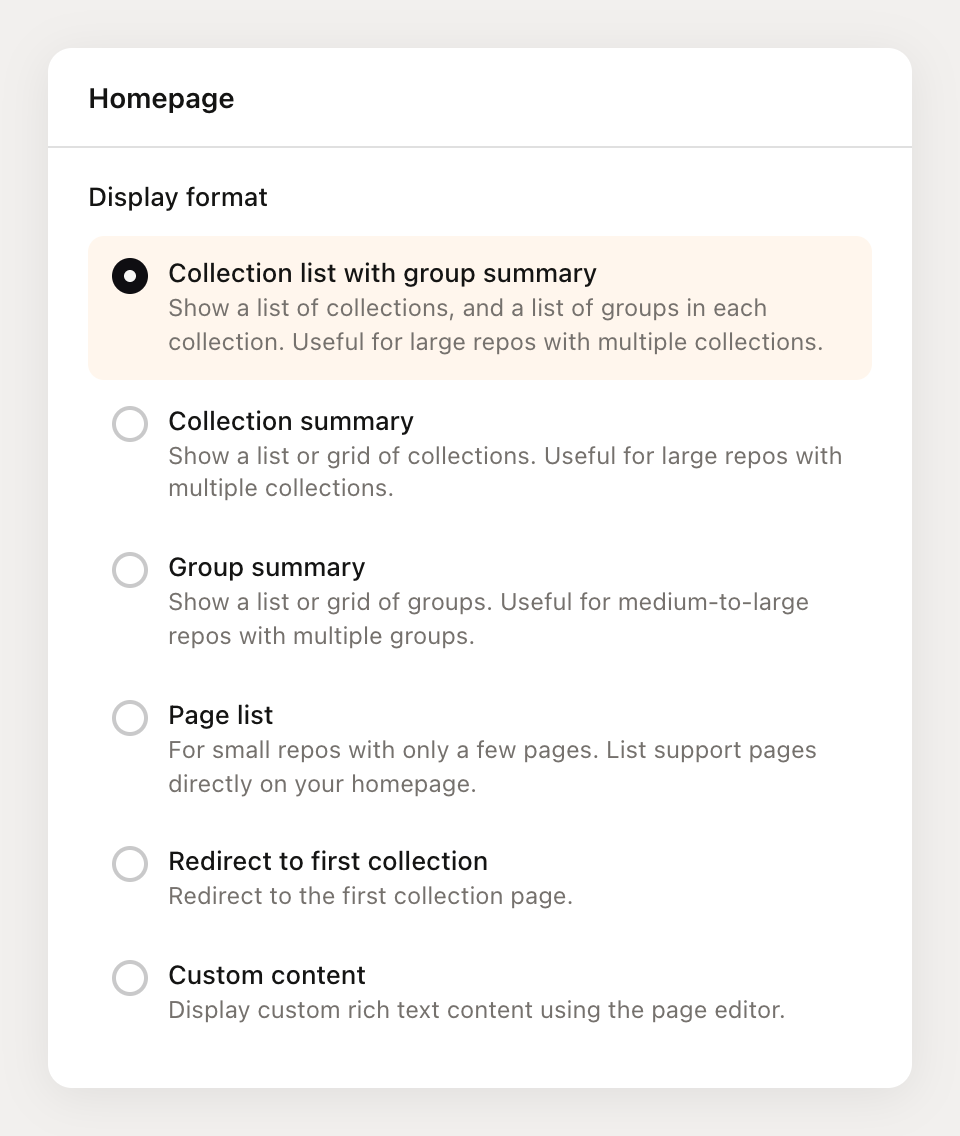Select the Page list display format
The width and height of the screenshot is (960, 1136).
129,718
